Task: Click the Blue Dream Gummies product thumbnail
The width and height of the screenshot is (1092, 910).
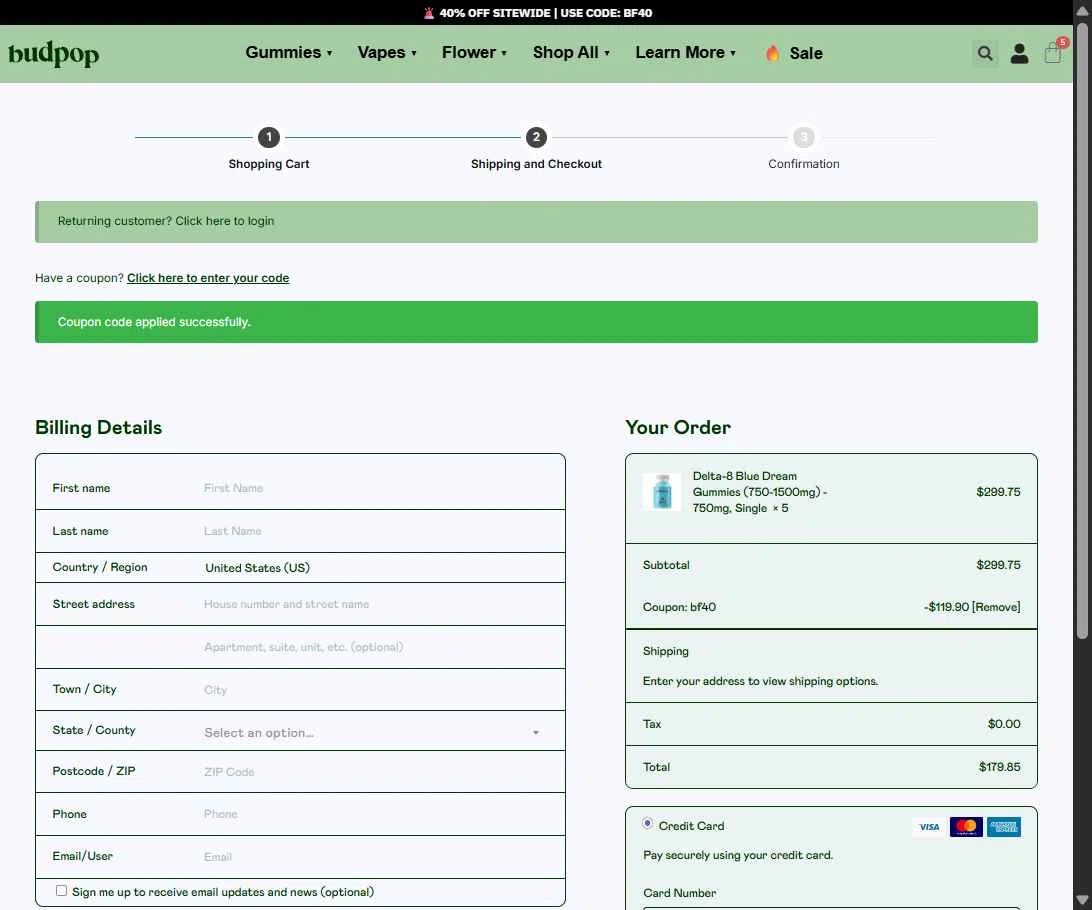Action: pyautogui.click(x=662, y=492)
